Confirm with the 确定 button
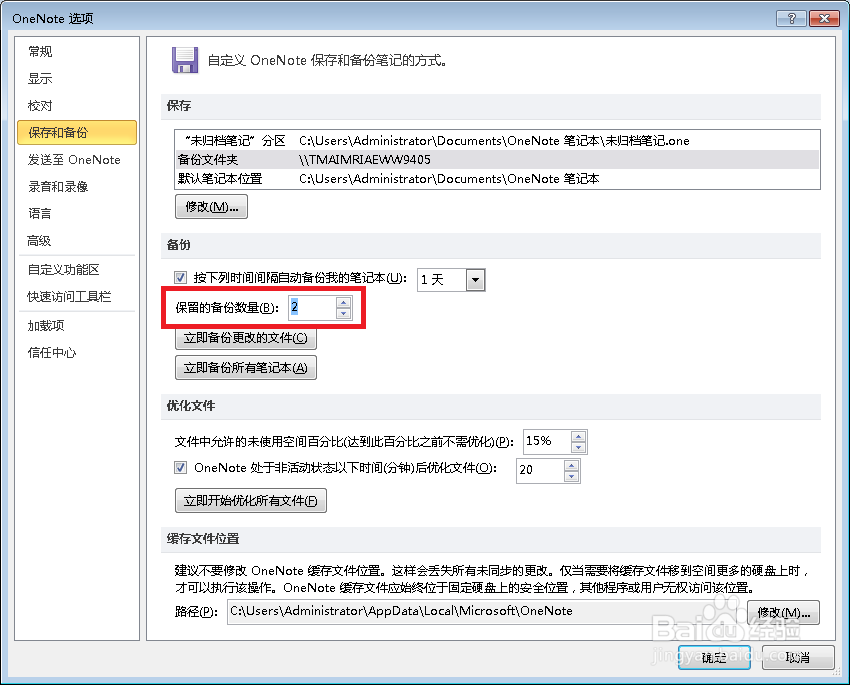This screenshot has height=685, width=850. coord(714,658)
